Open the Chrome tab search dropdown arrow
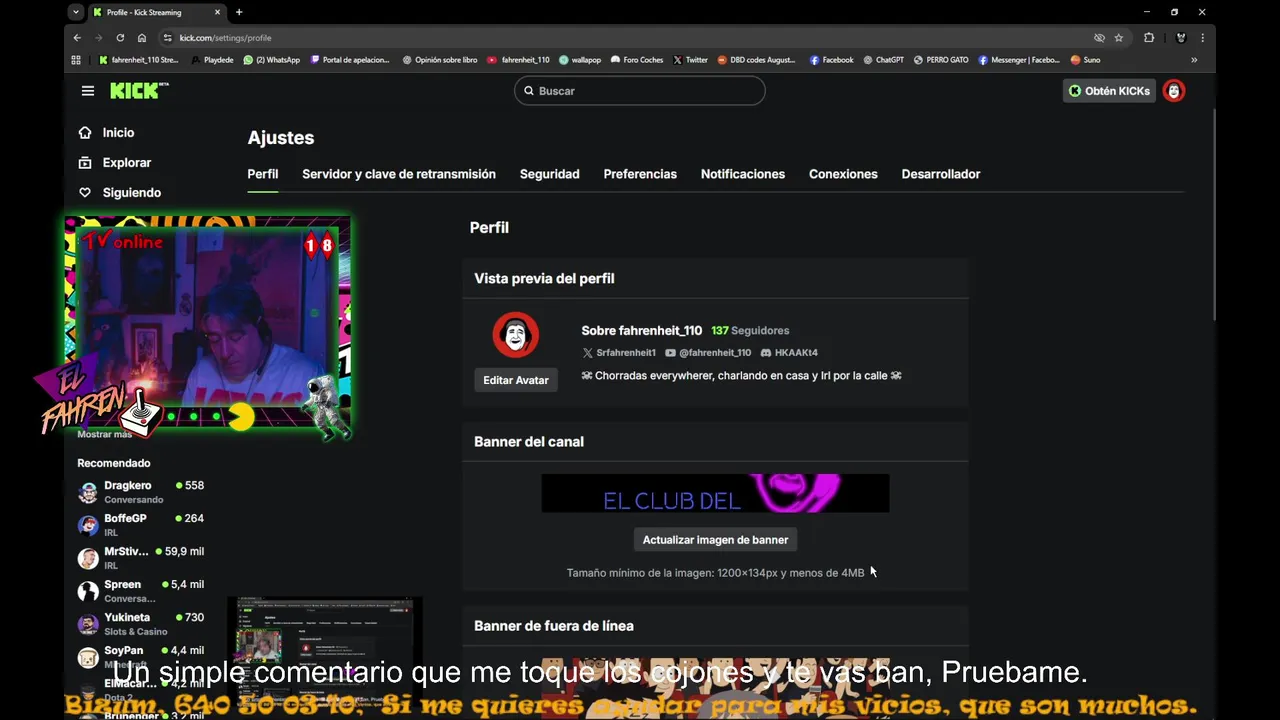Screen dimensions: 1280x720 coord(76,12)
